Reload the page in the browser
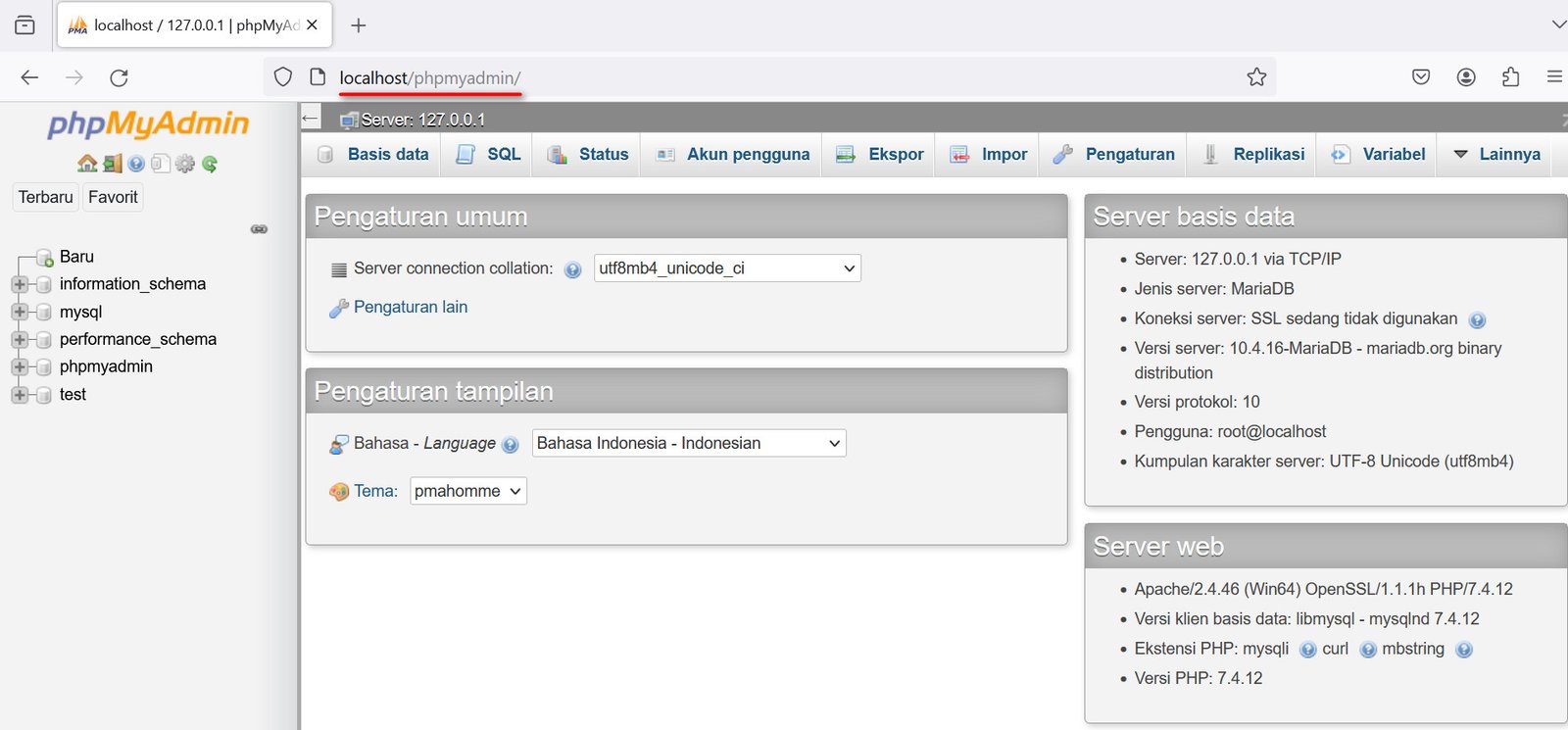The height and width of the screenshot is (730, 1568). [120, 77]
